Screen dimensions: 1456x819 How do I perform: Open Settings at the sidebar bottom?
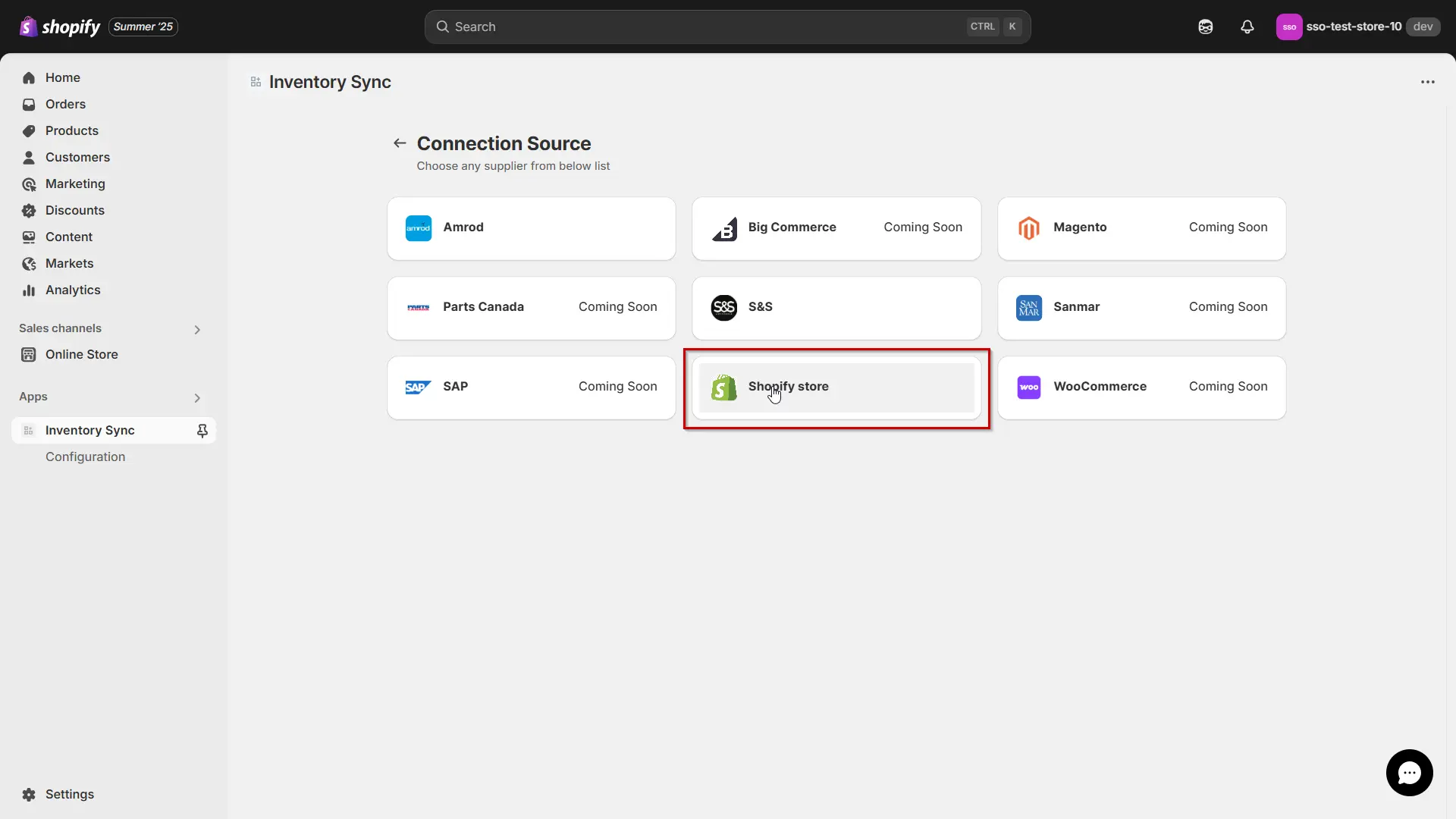69,794
